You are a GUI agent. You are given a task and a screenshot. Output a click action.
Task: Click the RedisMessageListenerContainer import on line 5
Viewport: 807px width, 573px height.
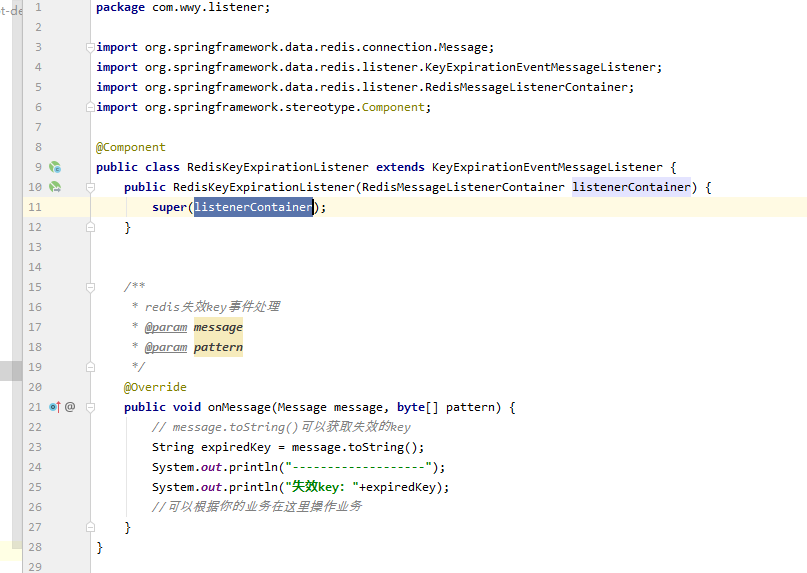tap(526, 88)
